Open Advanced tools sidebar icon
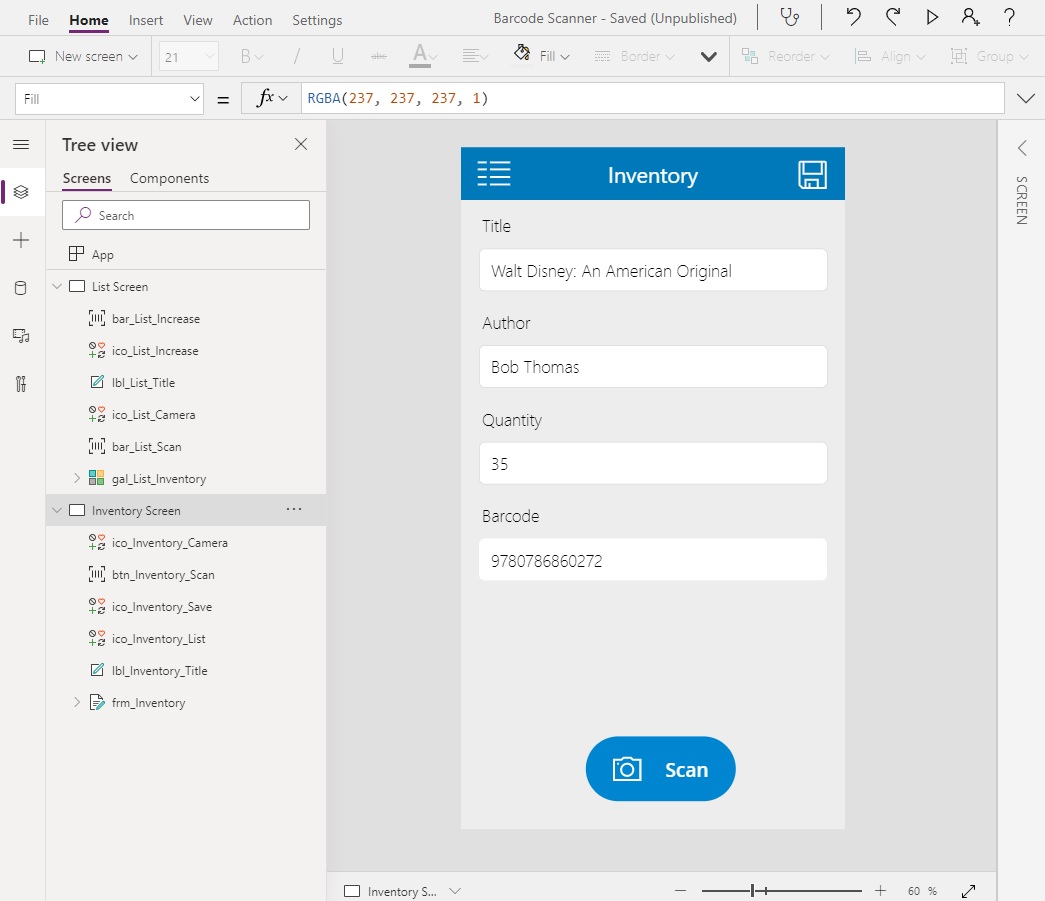 point(21,384)
